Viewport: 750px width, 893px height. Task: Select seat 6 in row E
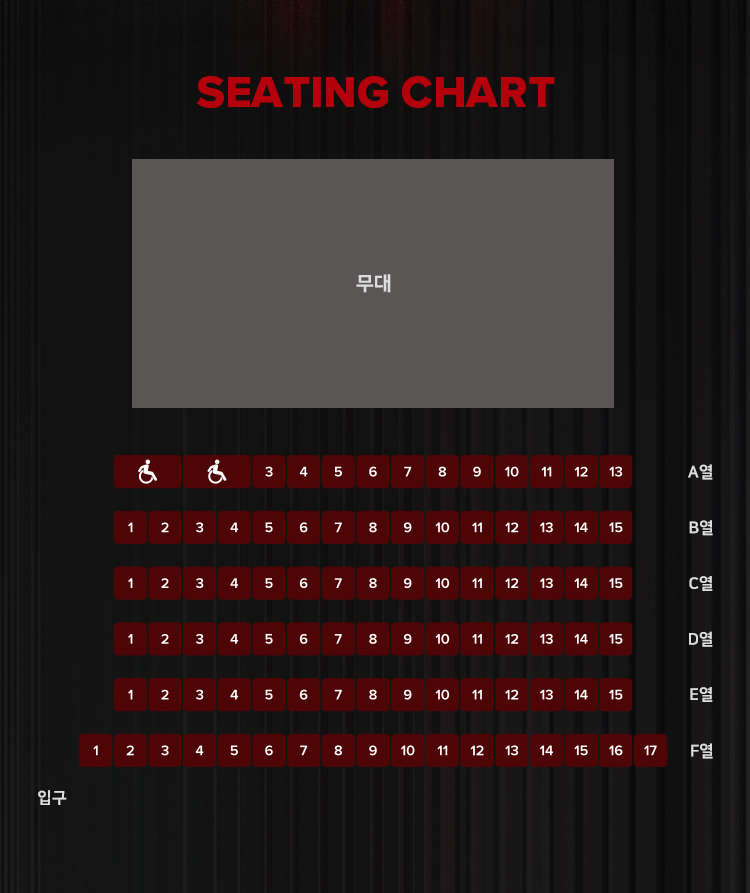click(304, 695)
